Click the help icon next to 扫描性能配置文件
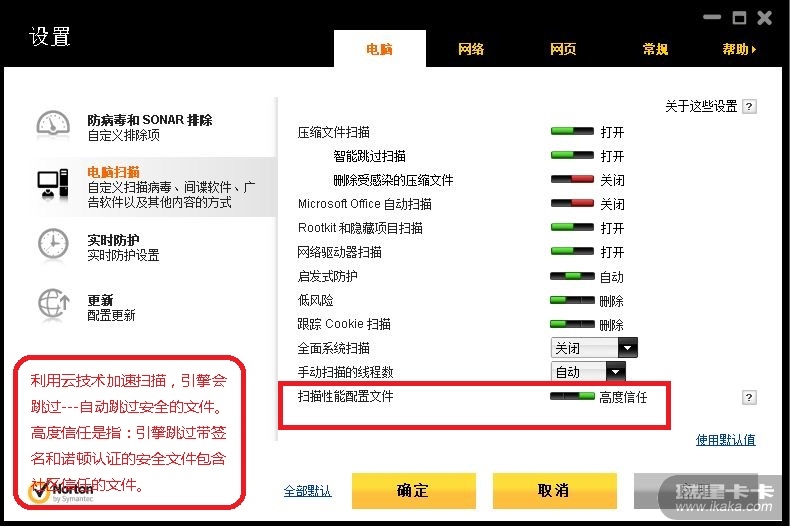790x526 pixels. [749, 398]
